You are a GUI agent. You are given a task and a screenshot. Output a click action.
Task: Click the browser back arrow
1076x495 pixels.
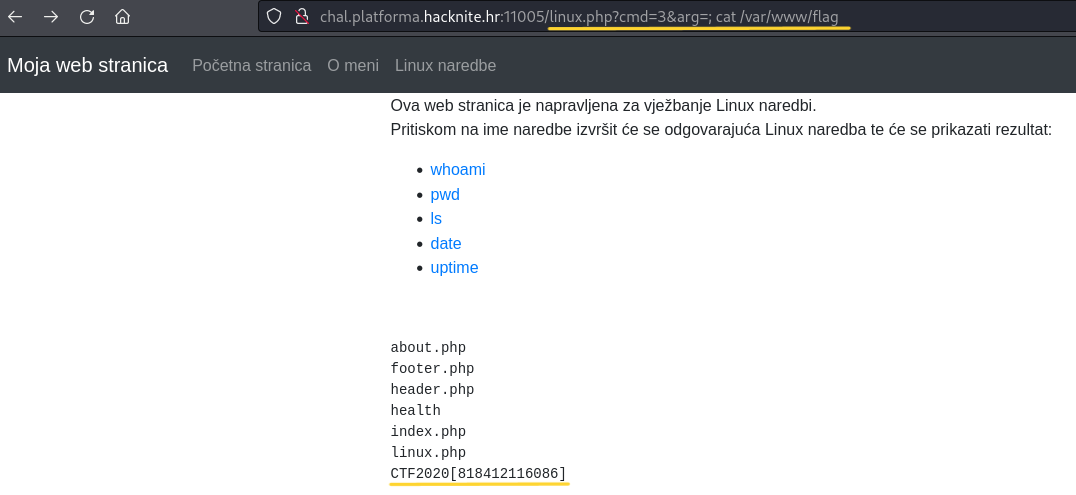(x=18, y=17)
